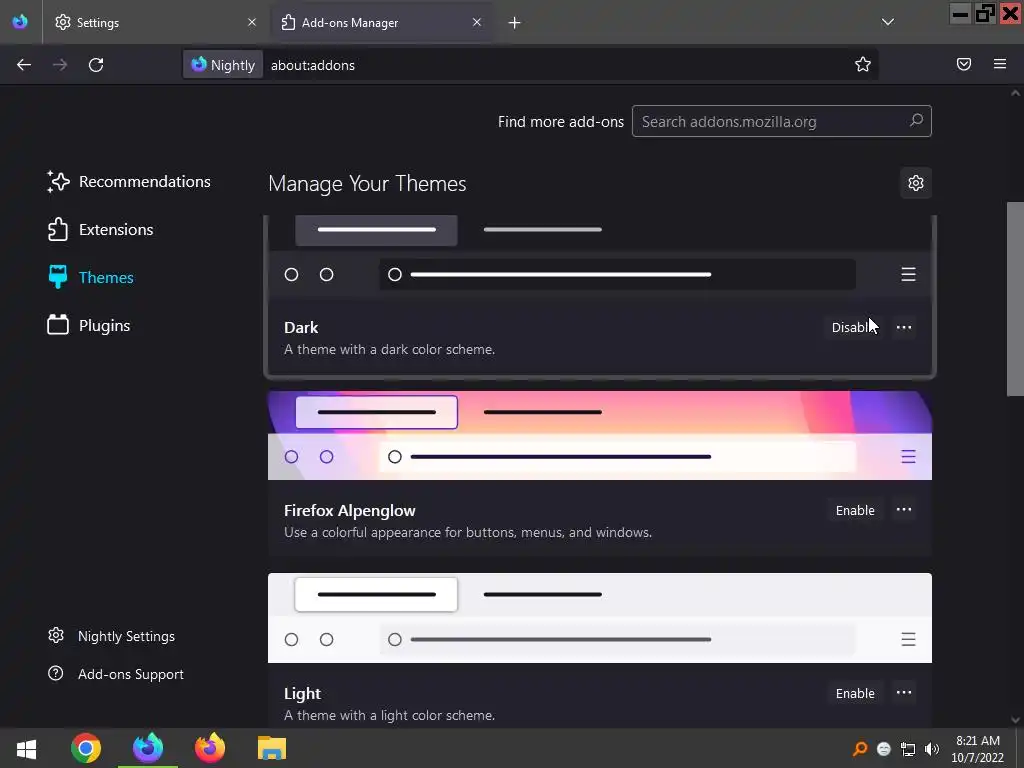The height and width of the screenshot is (768, 1024).
Task: Go forward to the next page
Action: click(60, 65)
